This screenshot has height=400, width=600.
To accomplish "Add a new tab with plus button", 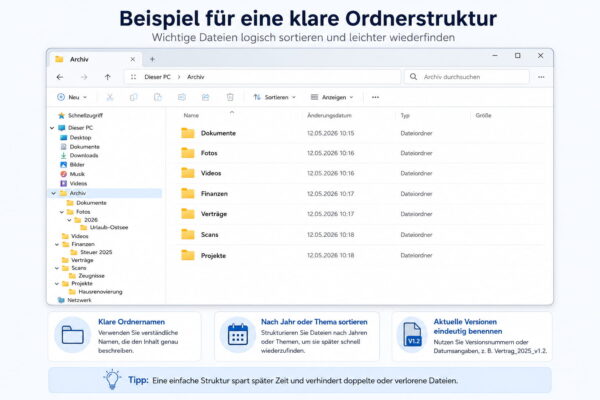I will click(152, 59).
